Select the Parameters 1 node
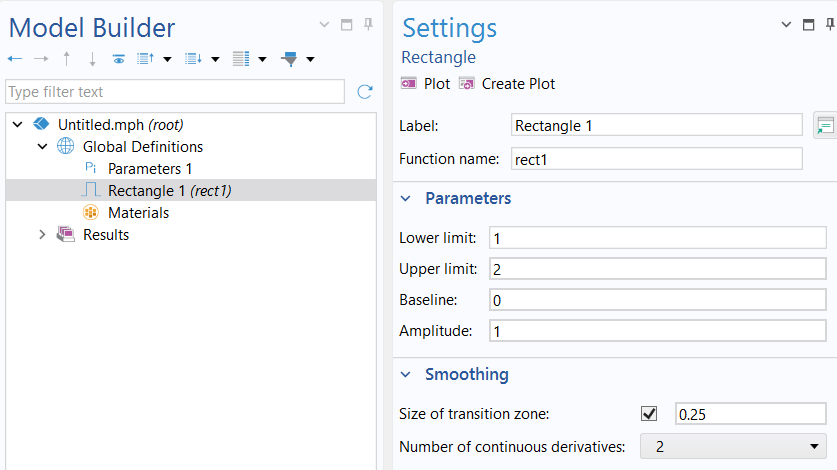Image resolution: width=837 pixels, height=470 pixels. (x=150, y=169)
